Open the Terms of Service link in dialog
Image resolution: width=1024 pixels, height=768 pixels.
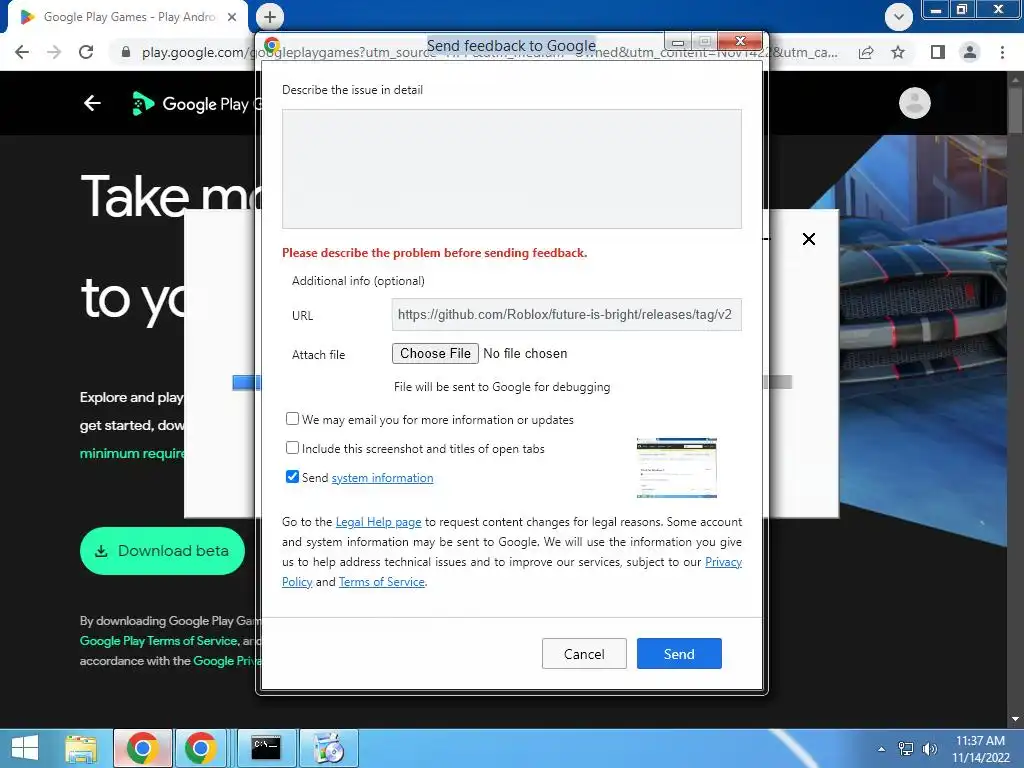[x=381, y=582]
